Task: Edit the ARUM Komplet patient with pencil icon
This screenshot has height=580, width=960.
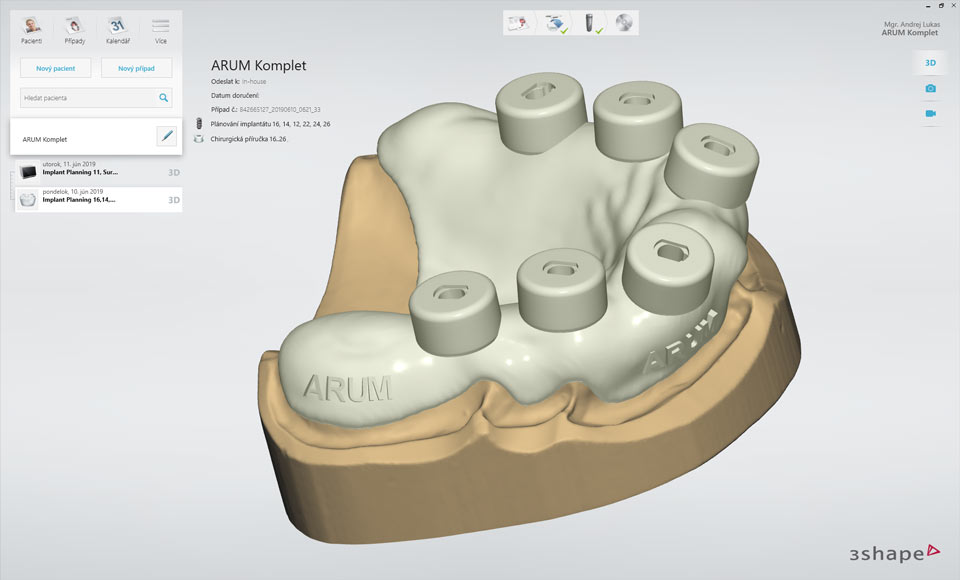Action: tap(167, 136)
